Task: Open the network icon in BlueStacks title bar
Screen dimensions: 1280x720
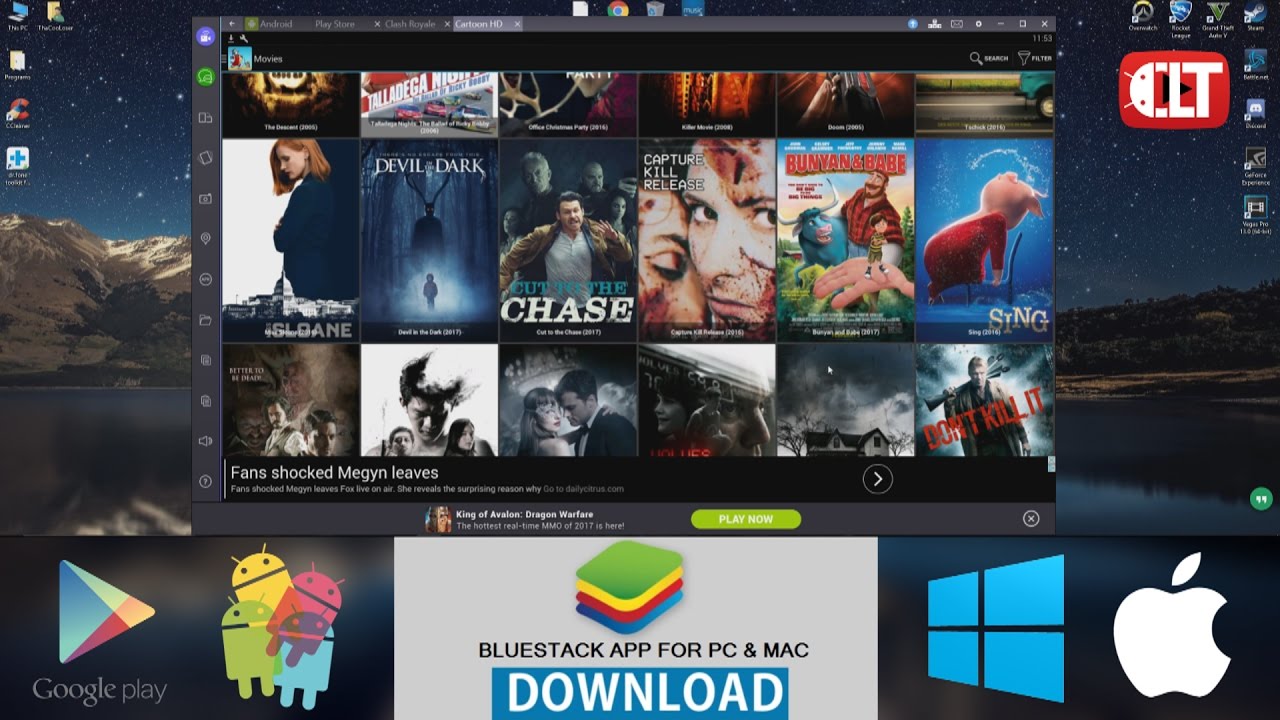Action: (935, 24)
